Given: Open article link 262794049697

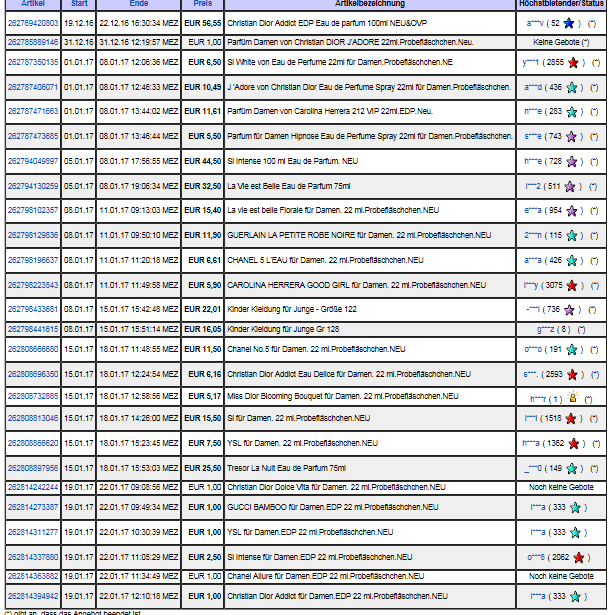Looking at the screenshot, I should point(33,161).
